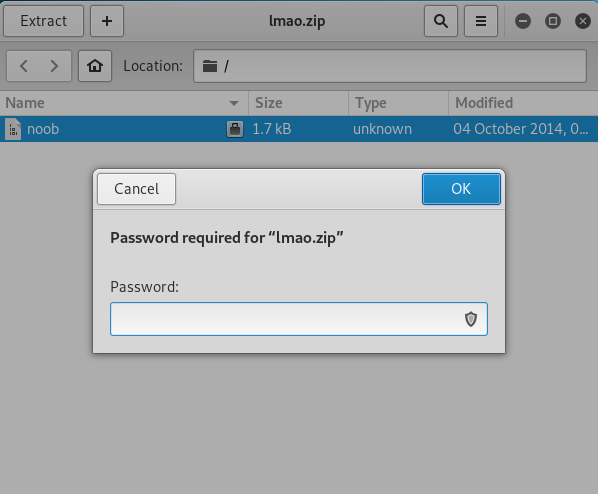Click the noob file icon
The image size is (598, 494).
pyautogui.click(x=13, y=129)
